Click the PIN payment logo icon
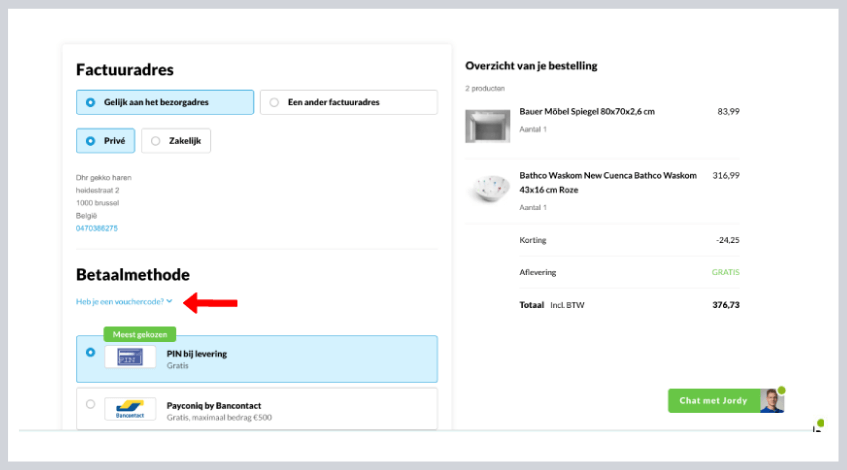 [130, 357]
